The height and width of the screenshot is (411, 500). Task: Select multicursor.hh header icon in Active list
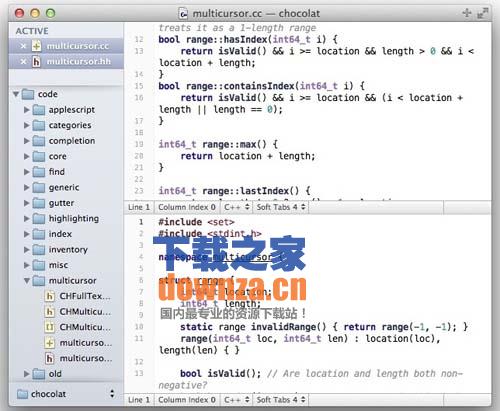point(36,61)
